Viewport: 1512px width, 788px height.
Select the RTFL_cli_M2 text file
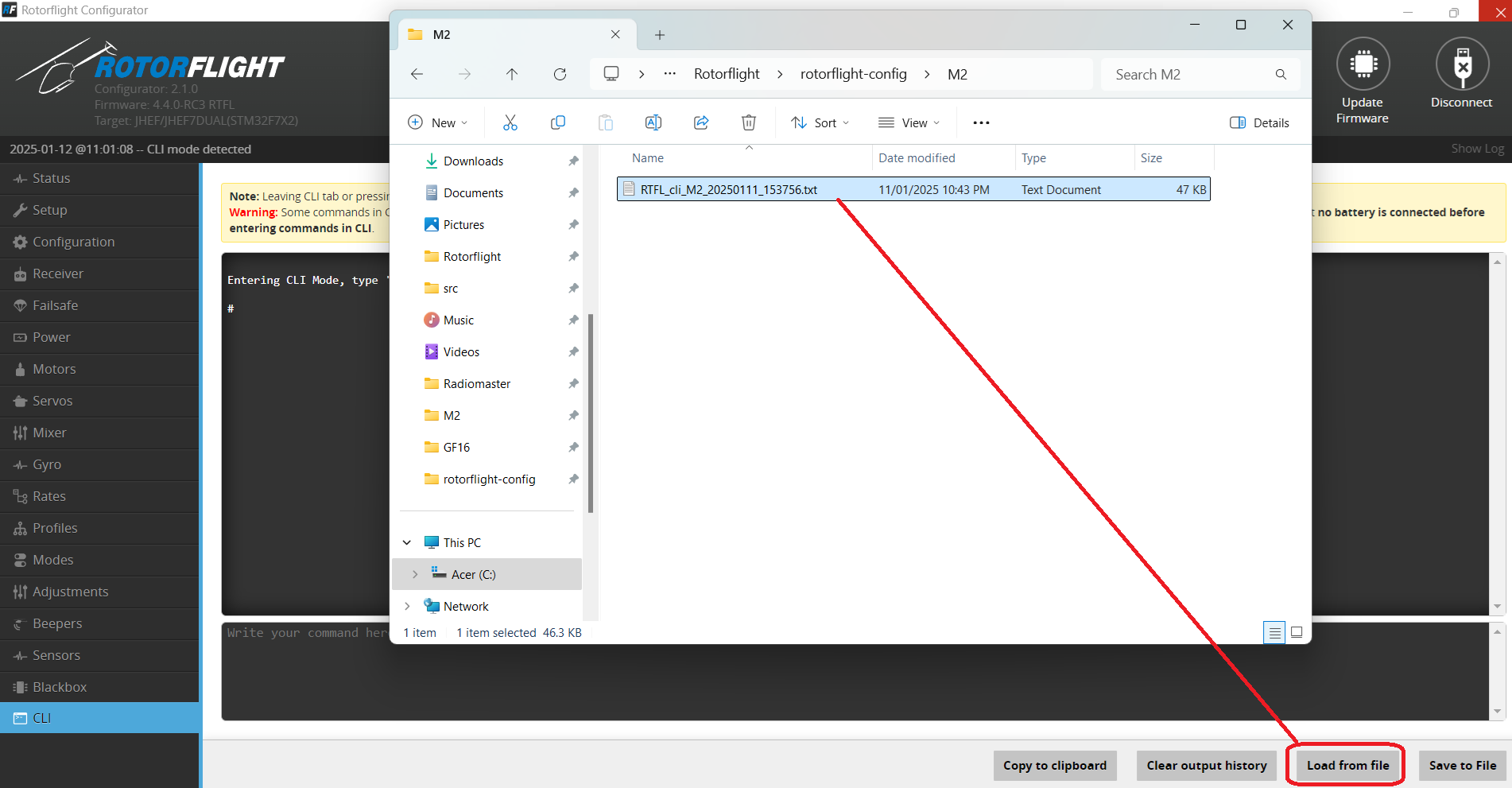click(x=728, y=189)
